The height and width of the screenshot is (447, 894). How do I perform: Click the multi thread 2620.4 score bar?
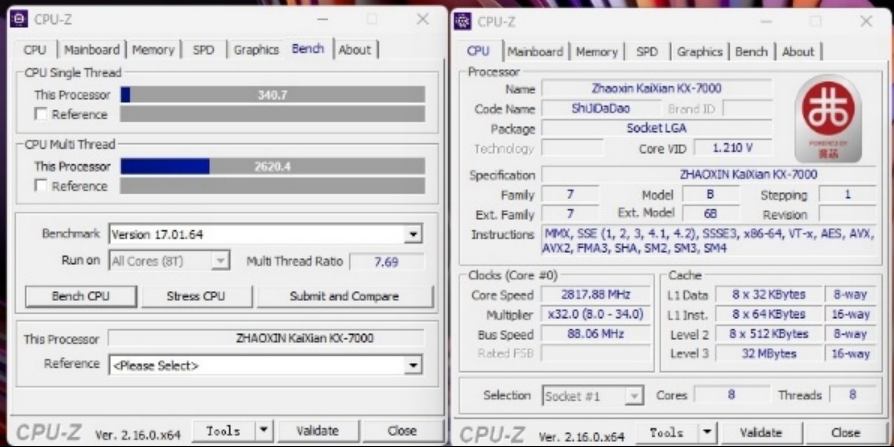(x=273, y=166)
